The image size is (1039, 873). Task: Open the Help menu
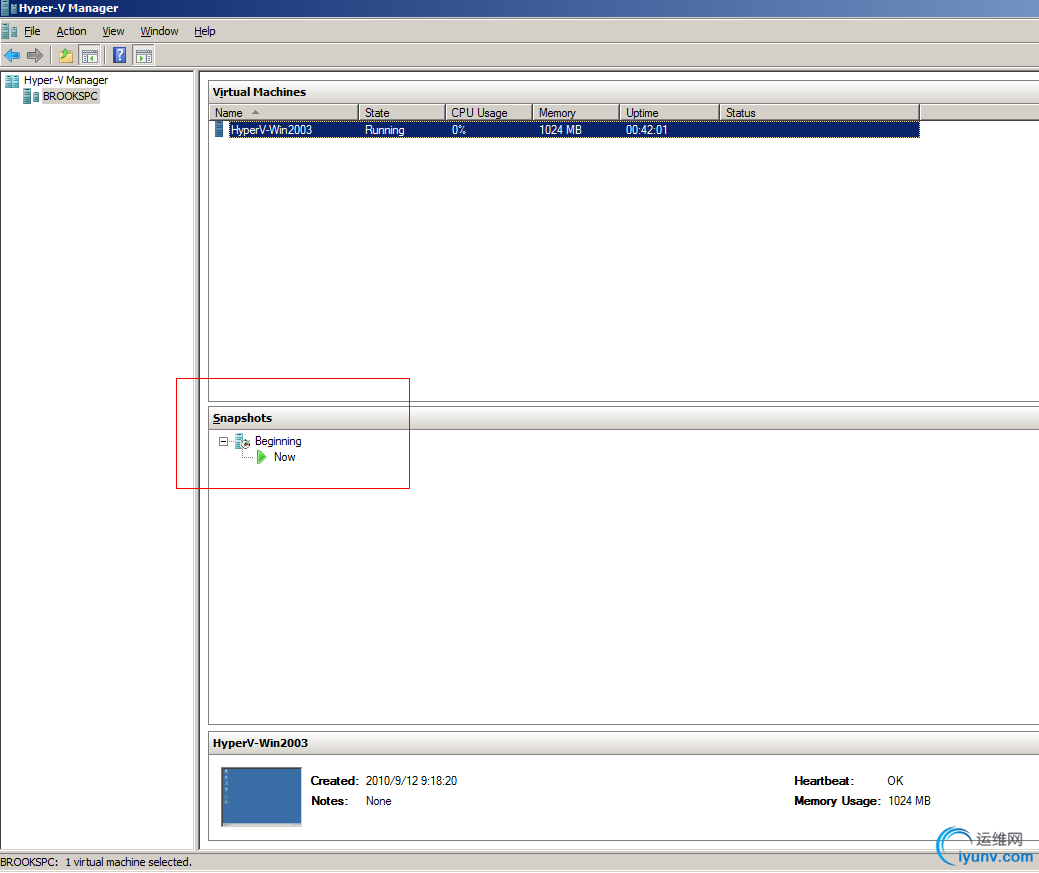205,31
